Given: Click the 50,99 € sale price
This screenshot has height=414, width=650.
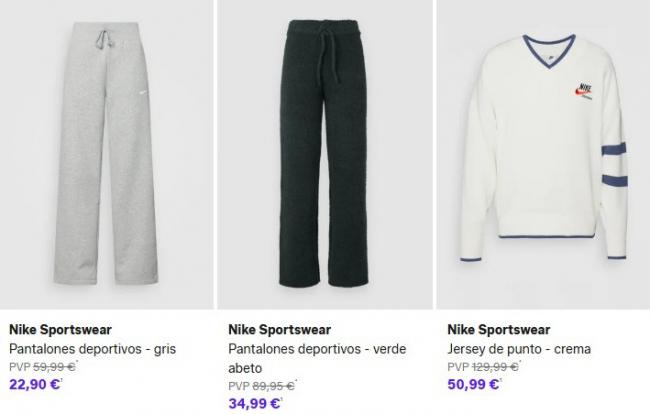Looking at the screenshot, I should (x=473, y=384).
